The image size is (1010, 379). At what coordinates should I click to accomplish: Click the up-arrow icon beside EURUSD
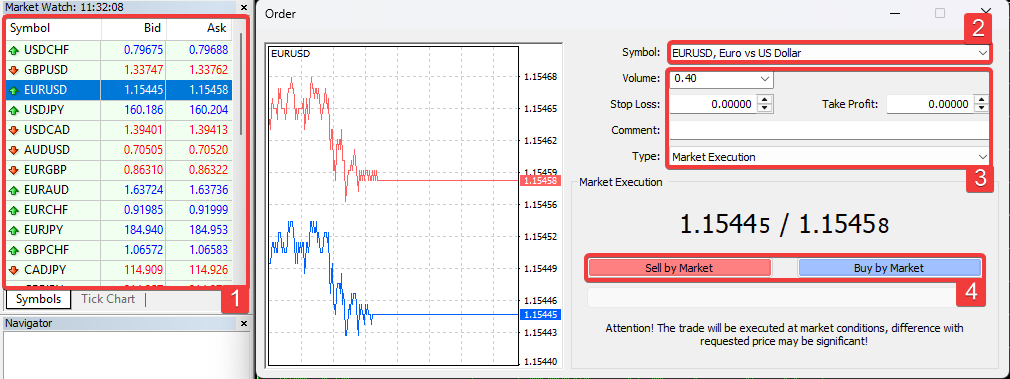tap(14, 90)
